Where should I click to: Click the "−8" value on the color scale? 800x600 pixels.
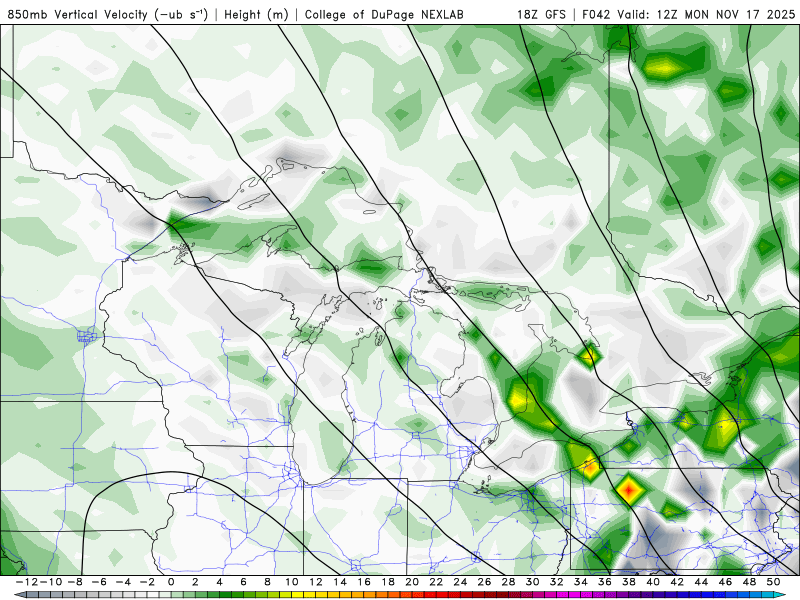pyautogui.click(x=76, y=582)
